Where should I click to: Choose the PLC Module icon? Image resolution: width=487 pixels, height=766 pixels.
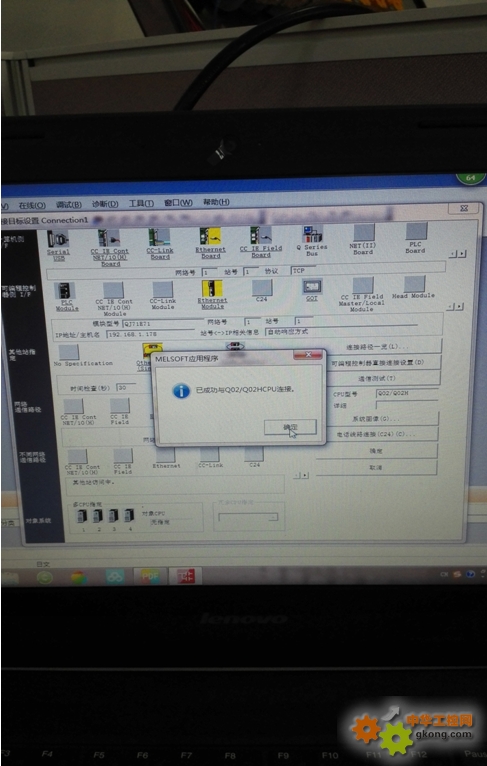(x=64, y=291)
